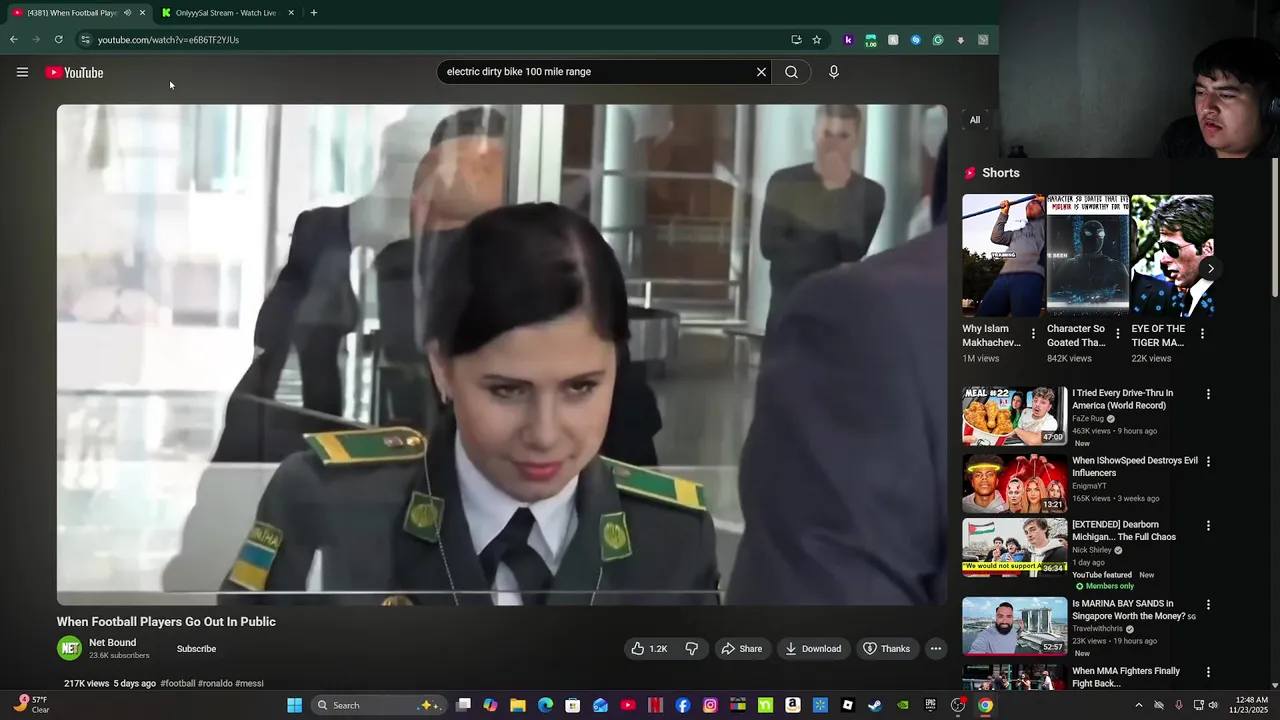Play I Tried Every Drive-Thru thumbnail
This screenshot has height=720, width=1280.
point(1015,416)
